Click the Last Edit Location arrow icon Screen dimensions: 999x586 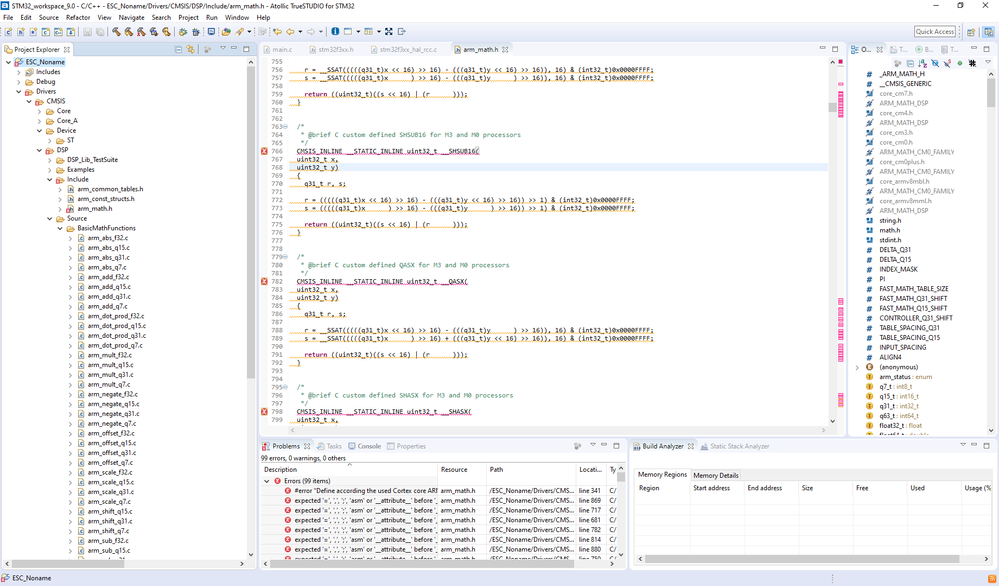click(277, 31)
